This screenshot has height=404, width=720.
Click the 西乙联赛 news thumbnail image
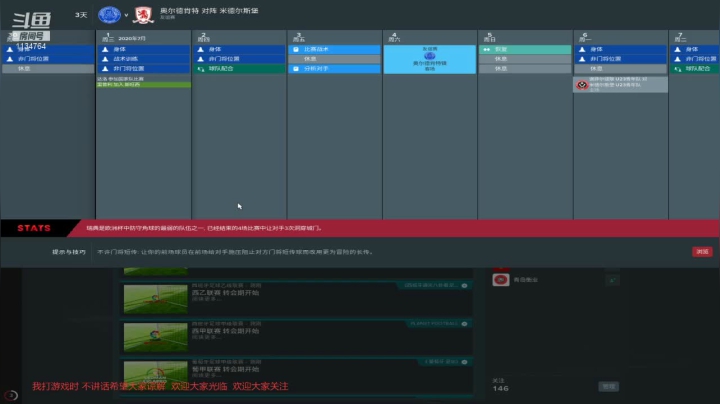pos(156,299)
